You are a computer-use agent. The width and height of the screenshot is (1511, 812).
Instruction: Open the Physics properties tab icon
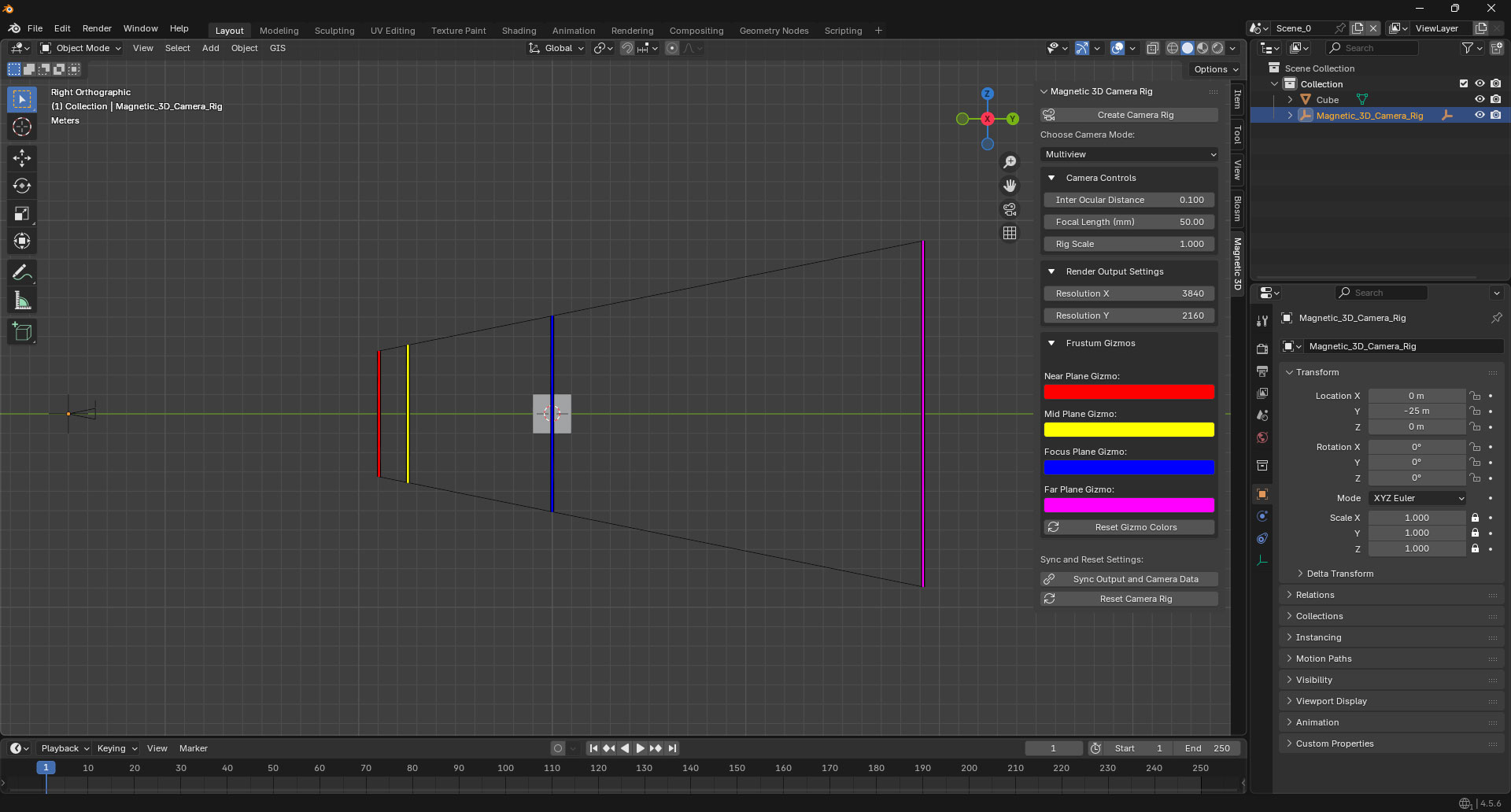1262,516
